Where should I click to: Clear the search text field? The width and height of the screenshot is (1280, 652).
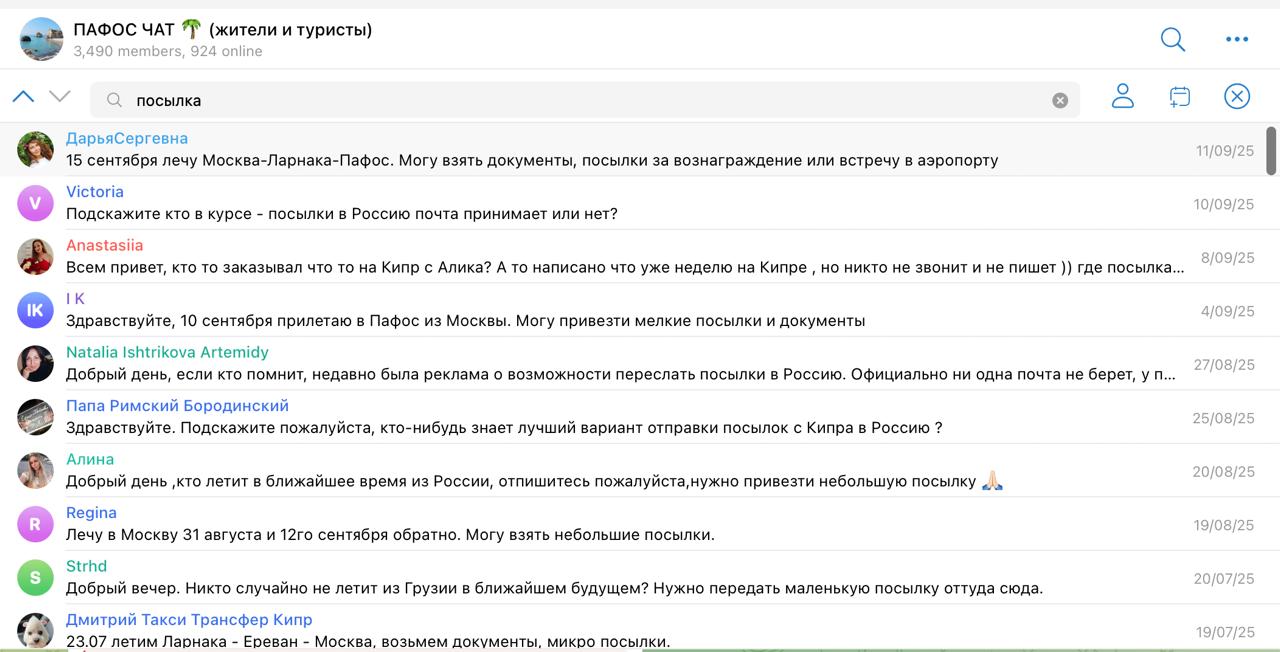pos(1060,100)
